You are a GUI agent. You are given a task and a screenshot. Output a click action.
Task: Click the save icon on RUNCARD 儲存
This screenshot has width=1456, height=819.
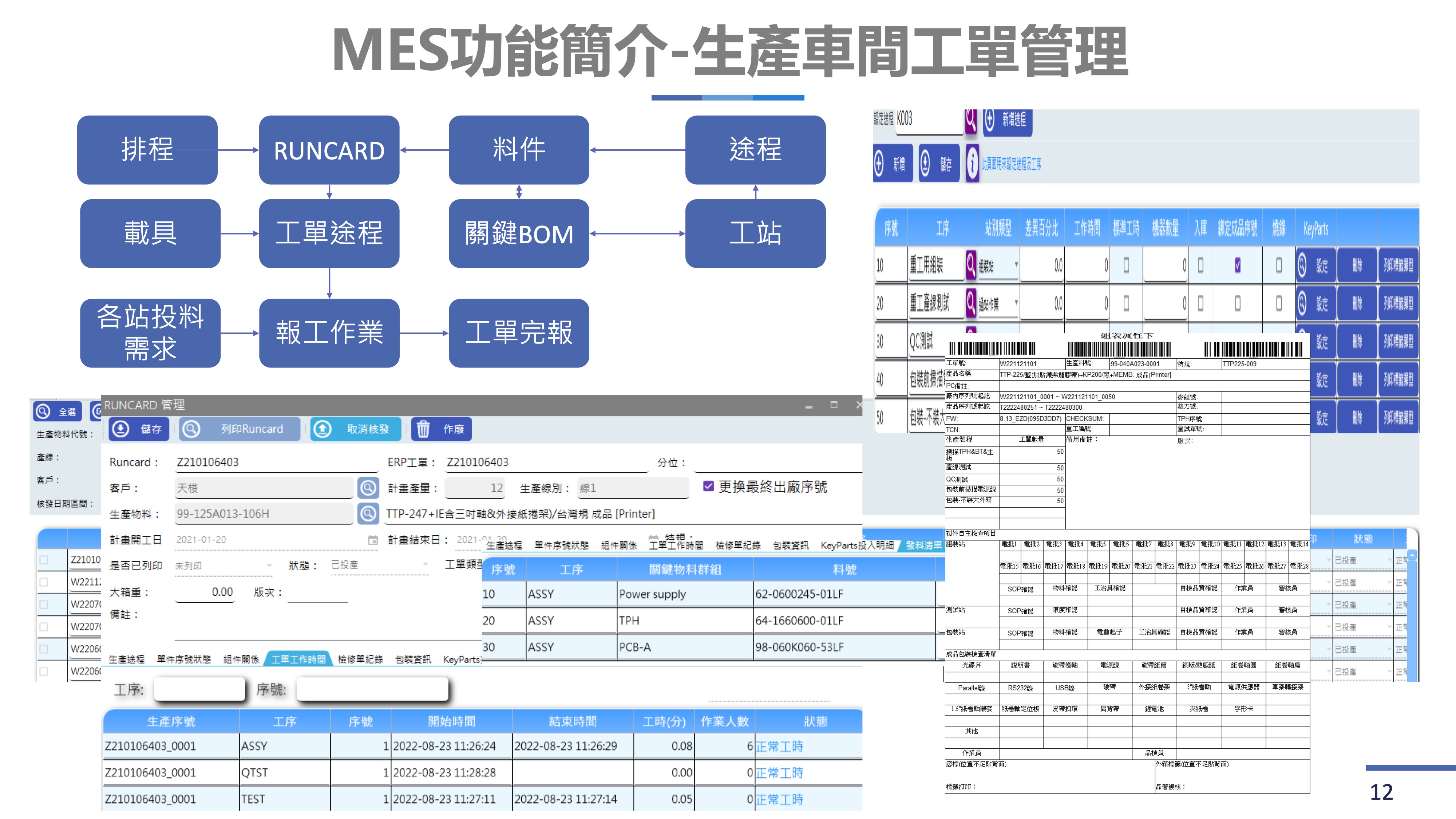(120, 429)
